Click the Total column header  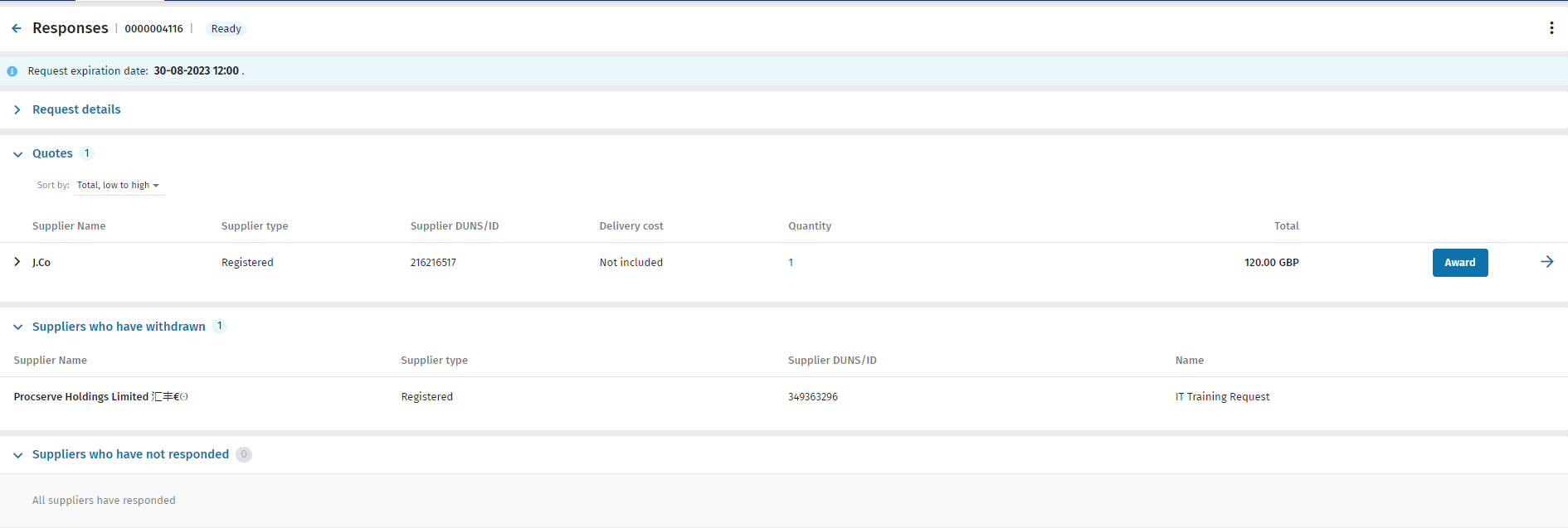click(1287, 226)
